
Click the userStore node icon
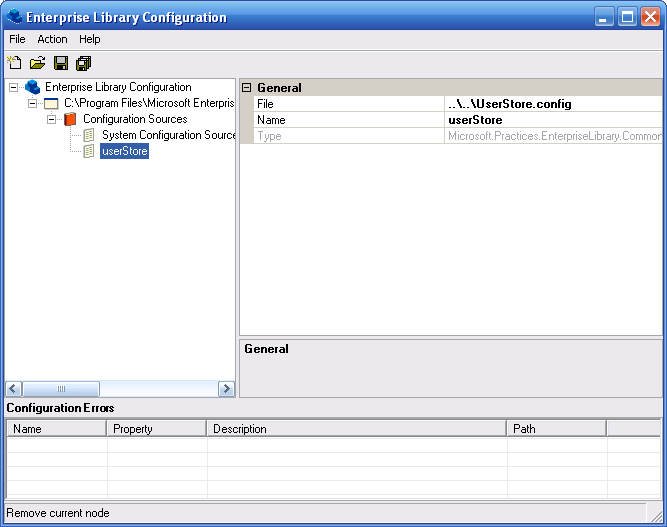click(x=89, y=151)
